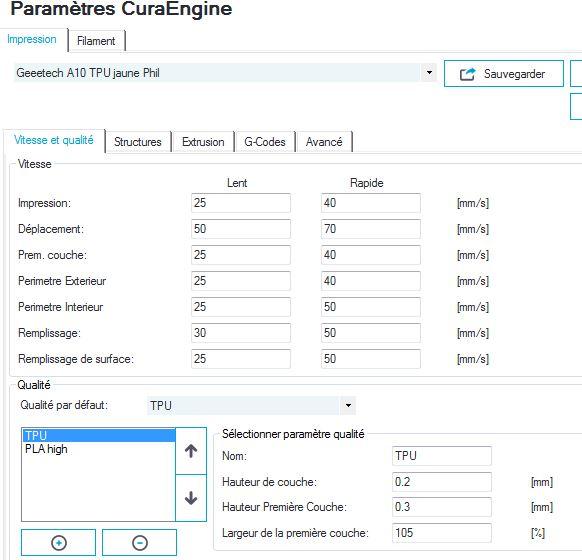Edit Perimetre Exterieur slow speed field
The image size is (582, 560).
(x=241, y=281)
